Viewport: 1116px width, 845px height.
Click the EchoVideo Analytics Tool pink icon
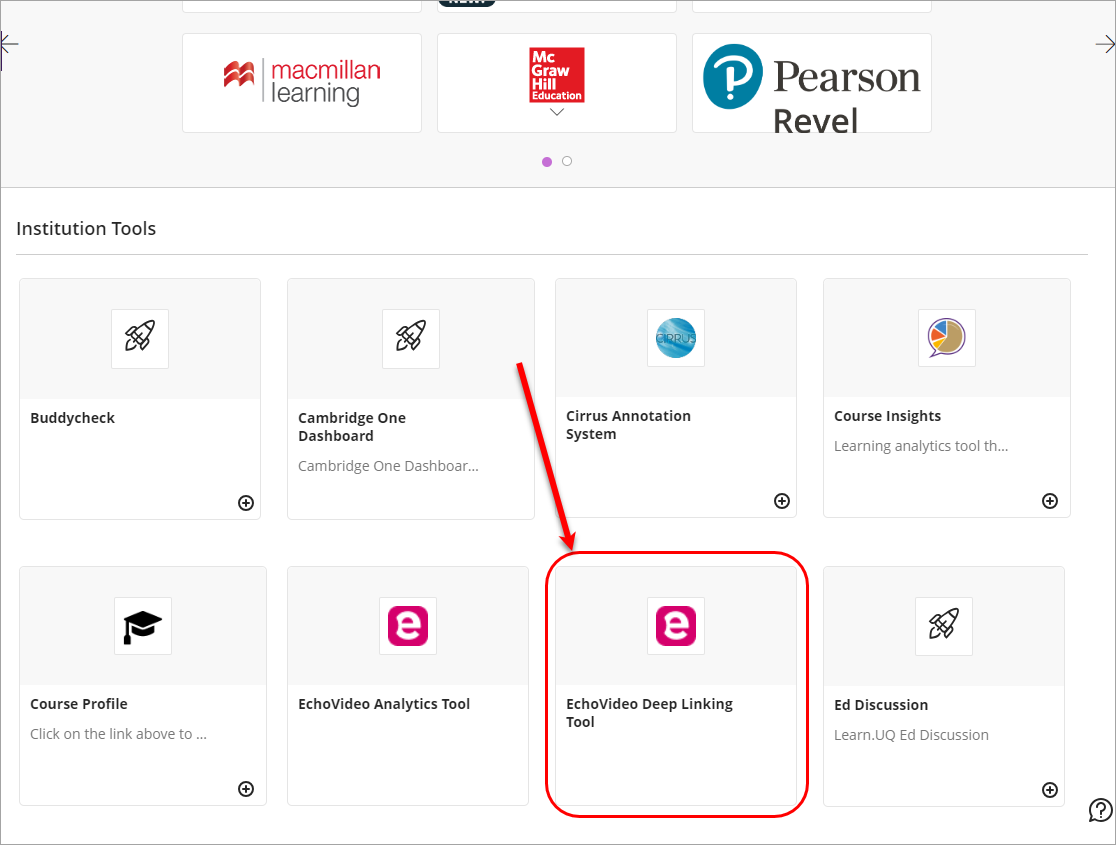coord(407,626)
